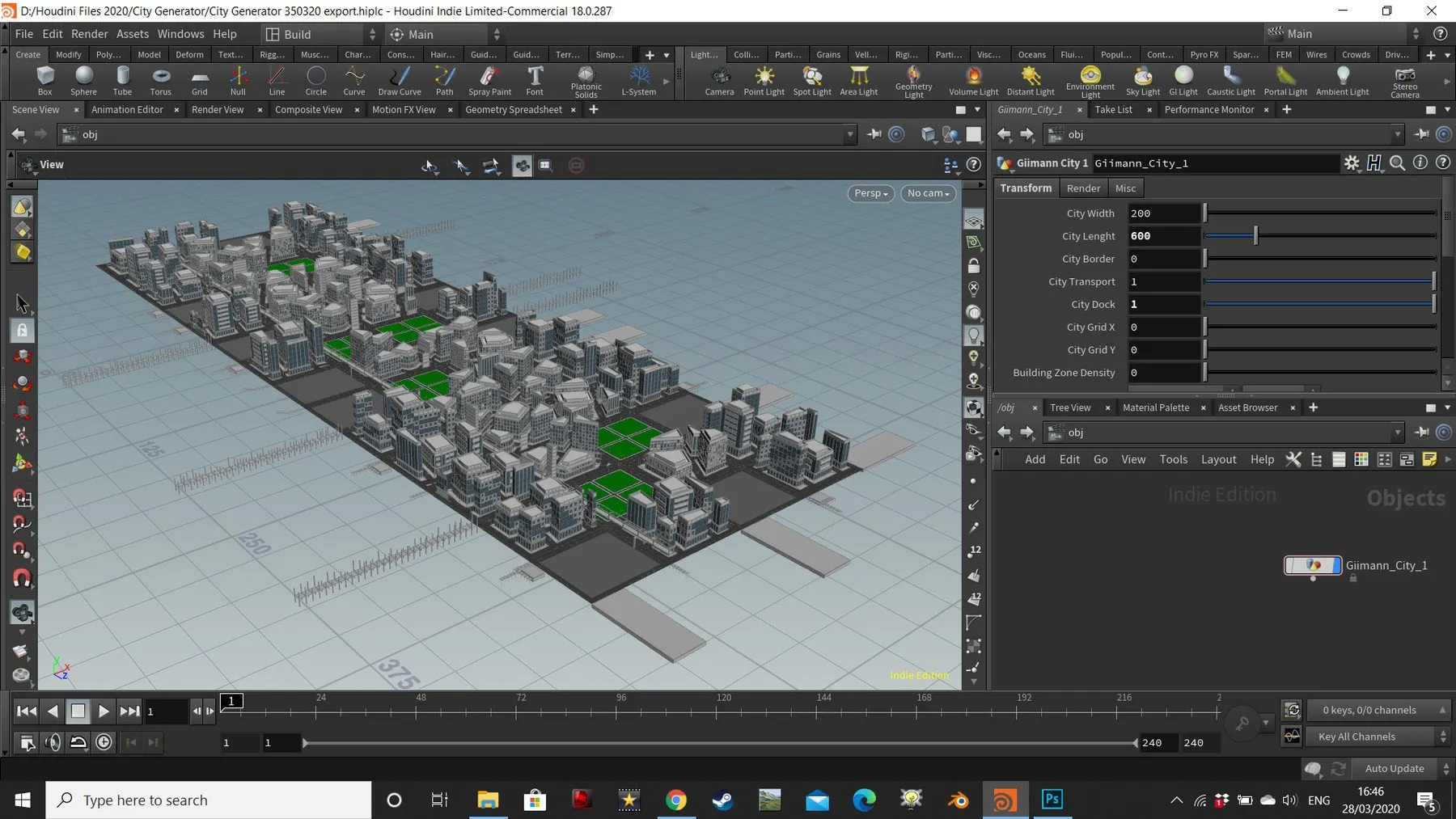Open the No cam camera dropdown
Screen dimensions: 1456x819
coord(927,193)
